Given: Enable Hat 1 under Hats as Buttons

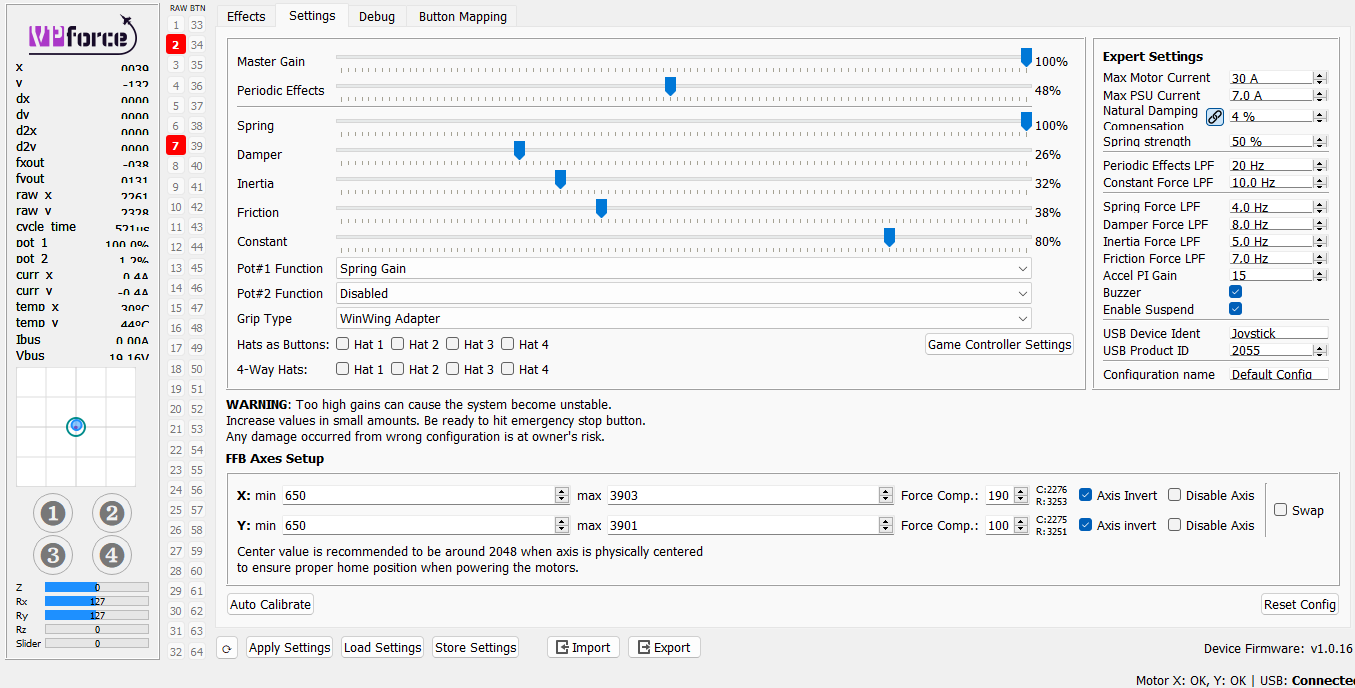Looking at the screenshot, I should (x=343, y=344).
